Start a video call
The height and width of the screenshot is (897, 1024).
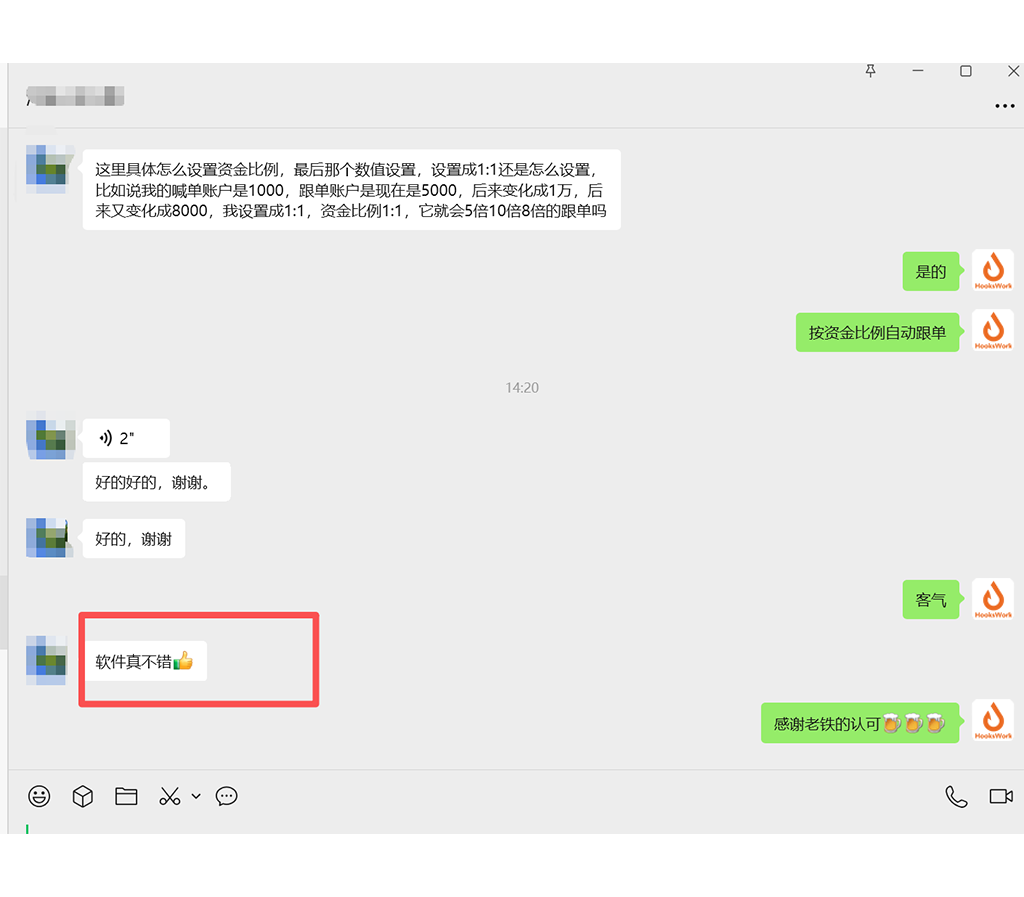[x=1000, y=796]
